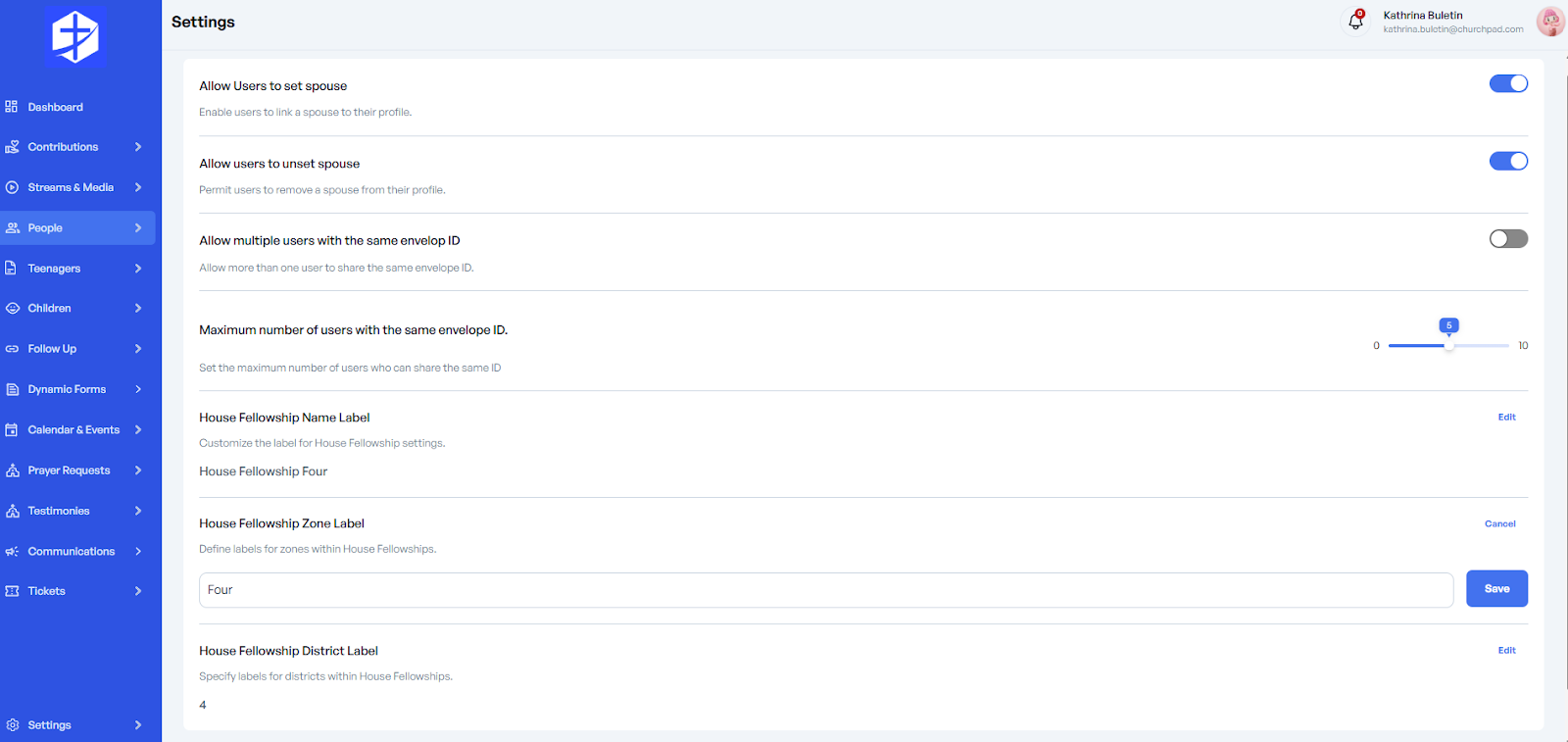Click the ChurchPad logo icon

[75, 36]
